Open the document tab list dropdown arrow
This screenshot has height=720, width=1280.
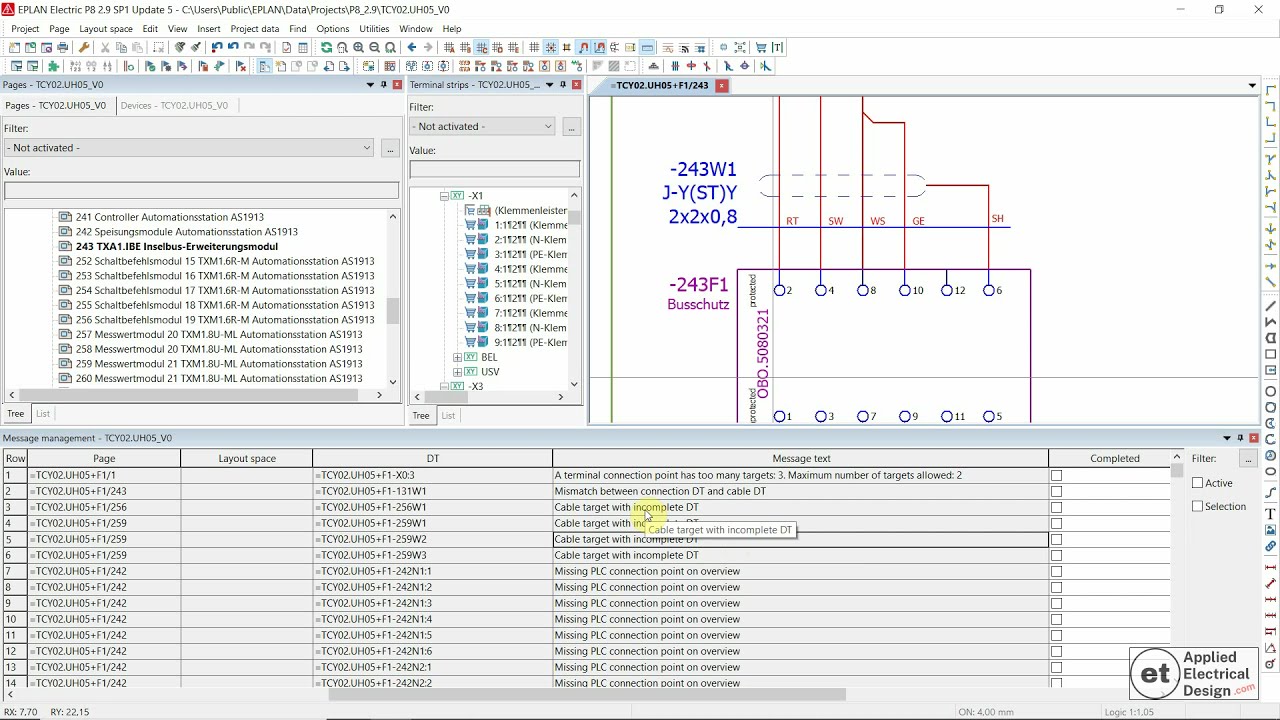[1252, 86]
